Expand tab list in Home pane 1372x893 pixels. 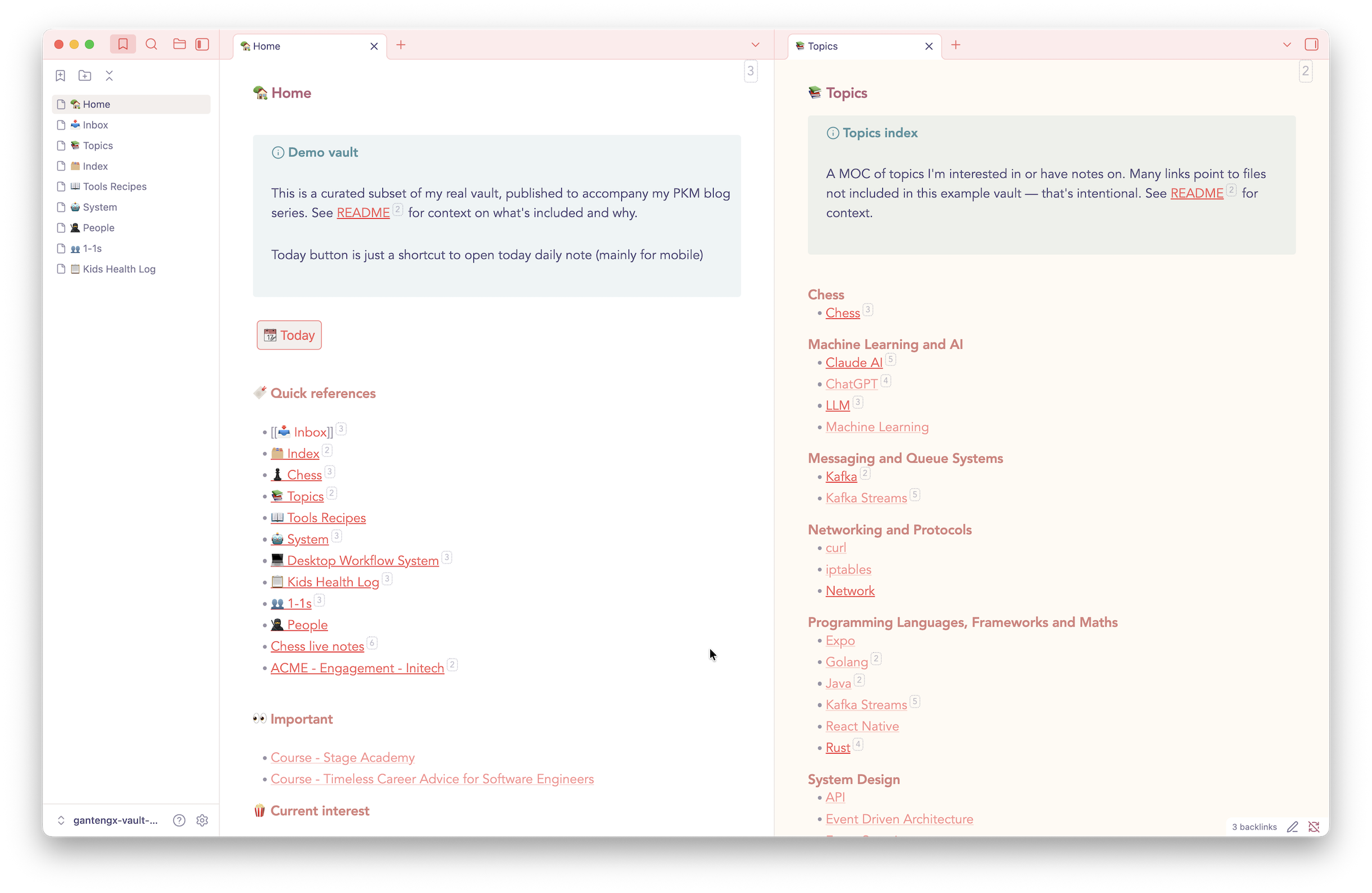click(x=755, y=45)
